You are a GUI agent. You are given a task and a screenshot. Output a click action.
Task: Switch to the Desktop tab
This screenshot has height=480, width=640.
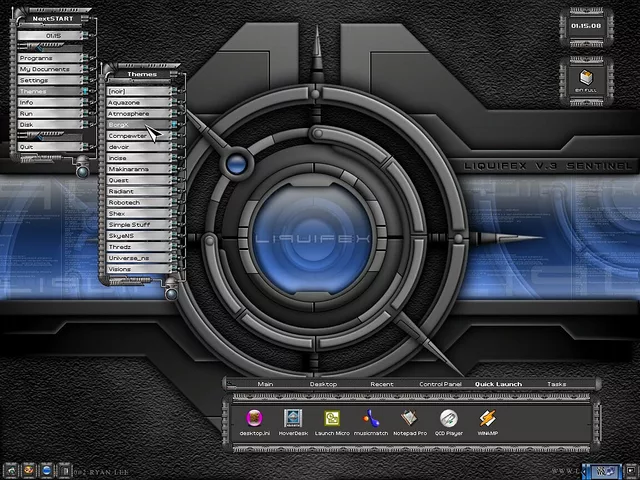(x=323, y=384)
